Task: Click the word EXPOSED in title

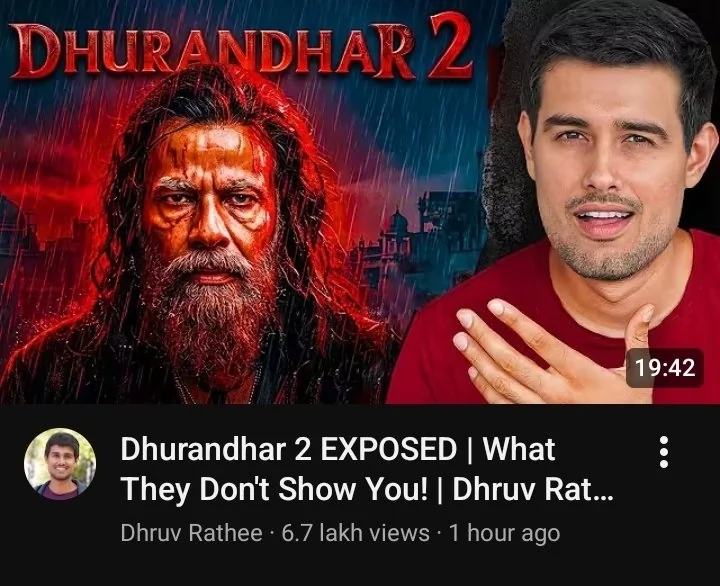Action: point(388,450)
